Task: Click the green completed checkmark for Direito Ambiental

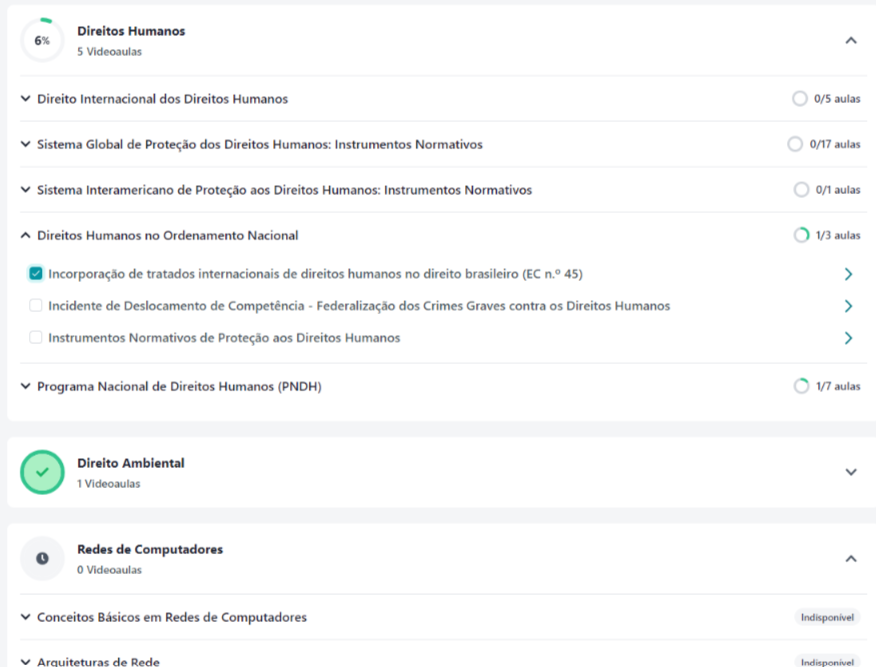Action: 42,472
